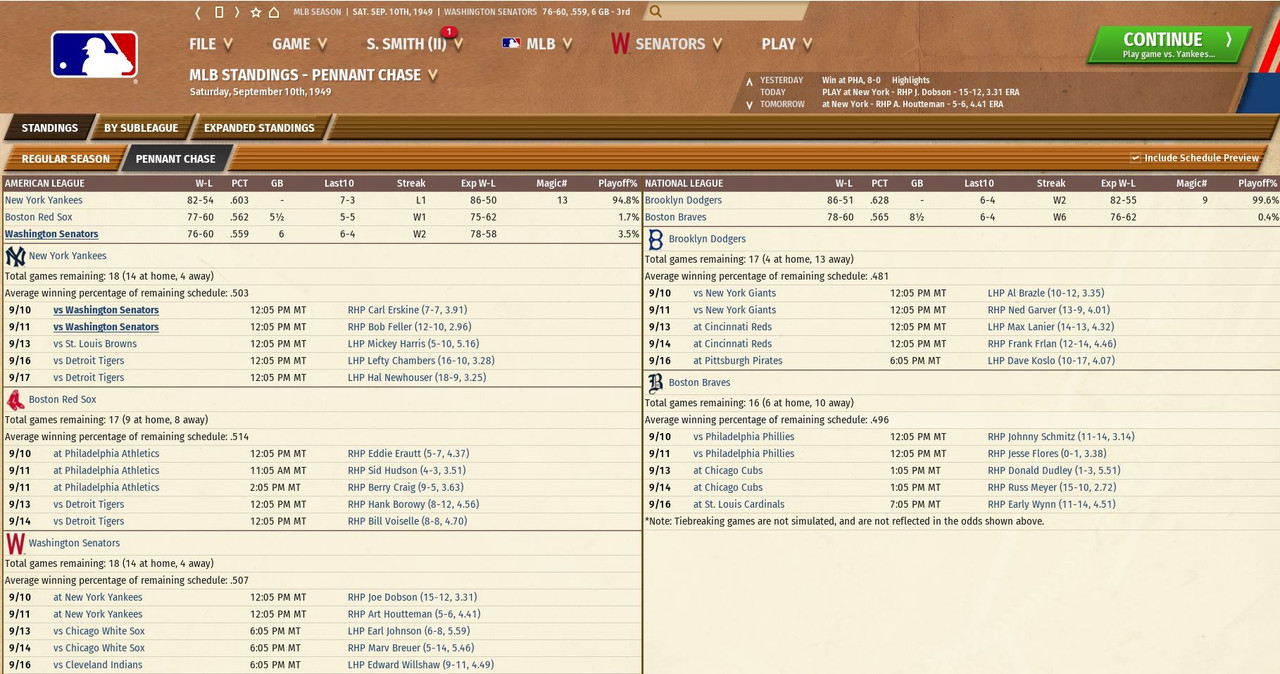Open pitcher RHP Joe Dobson (15-12, 3.31) in Senators schedule
Viewport: 1280px width, 674px height.
(x=412, y=597)
